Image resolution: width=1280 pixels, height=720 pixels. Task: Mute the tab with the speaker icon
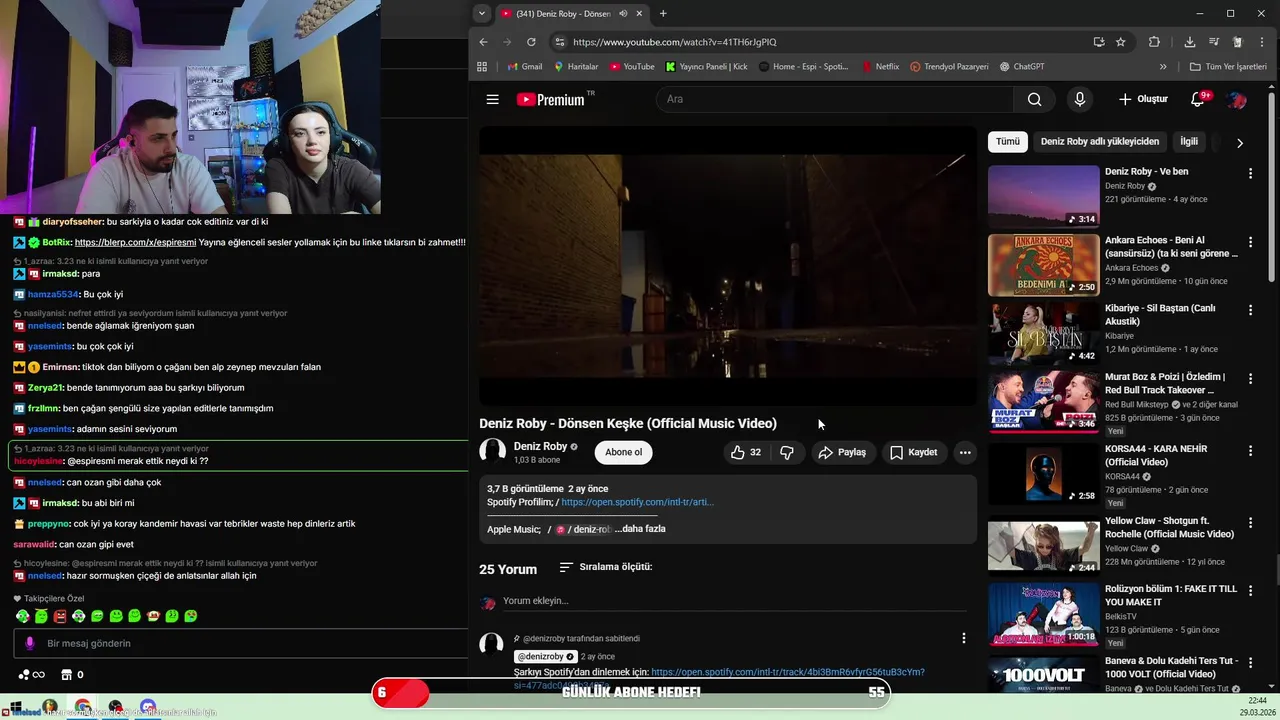pos(623,14)
